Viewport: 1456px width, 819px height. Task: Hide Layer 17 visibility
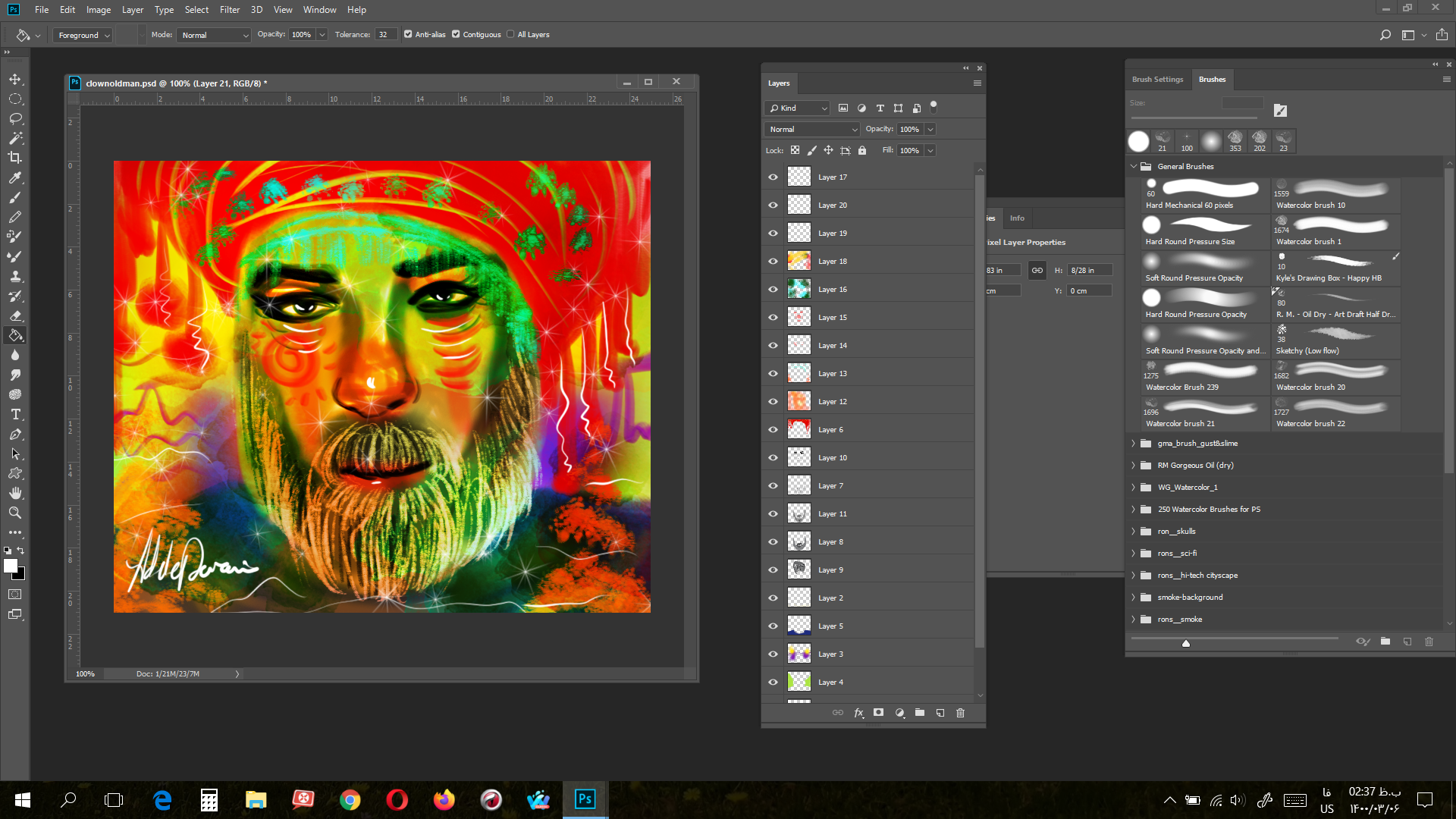click(x=773, y=177)
